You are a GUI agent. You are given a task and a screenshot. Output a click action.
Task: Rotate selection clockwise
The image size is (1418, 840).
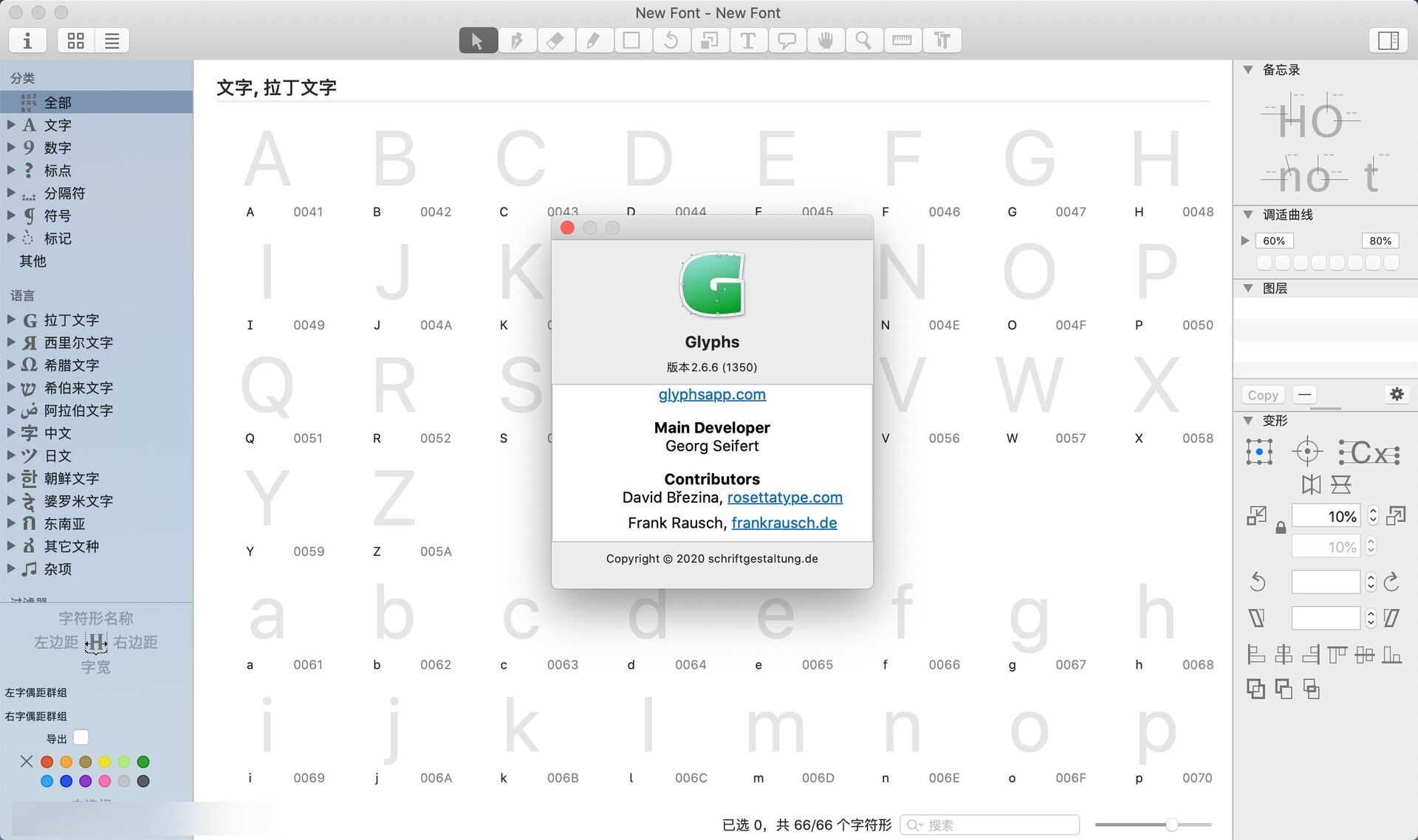point(1391,582)
